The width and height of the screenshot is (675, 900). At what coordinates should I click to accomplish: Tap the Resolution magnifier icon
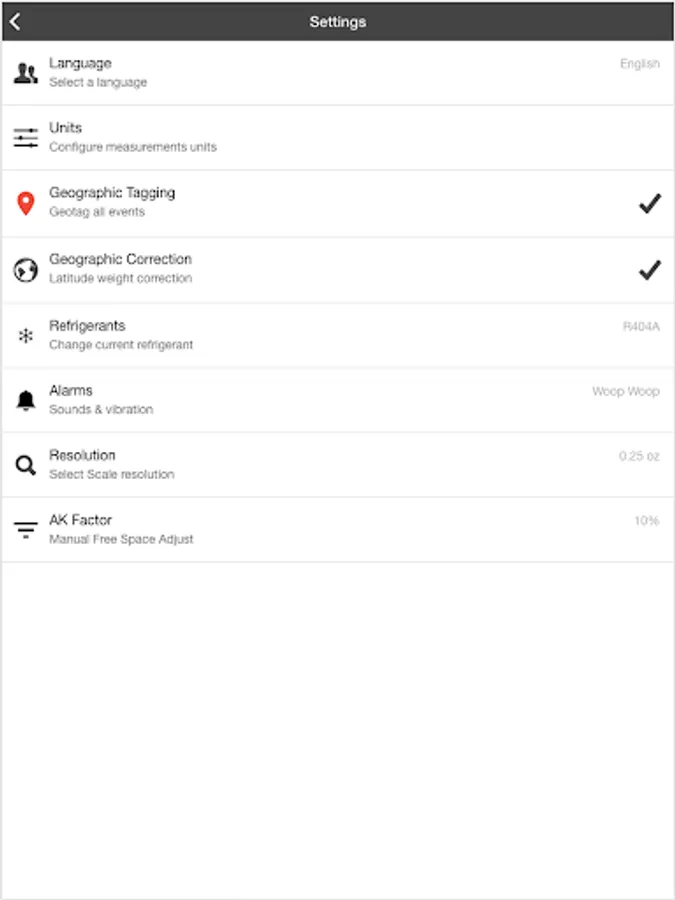pos(26,465)
